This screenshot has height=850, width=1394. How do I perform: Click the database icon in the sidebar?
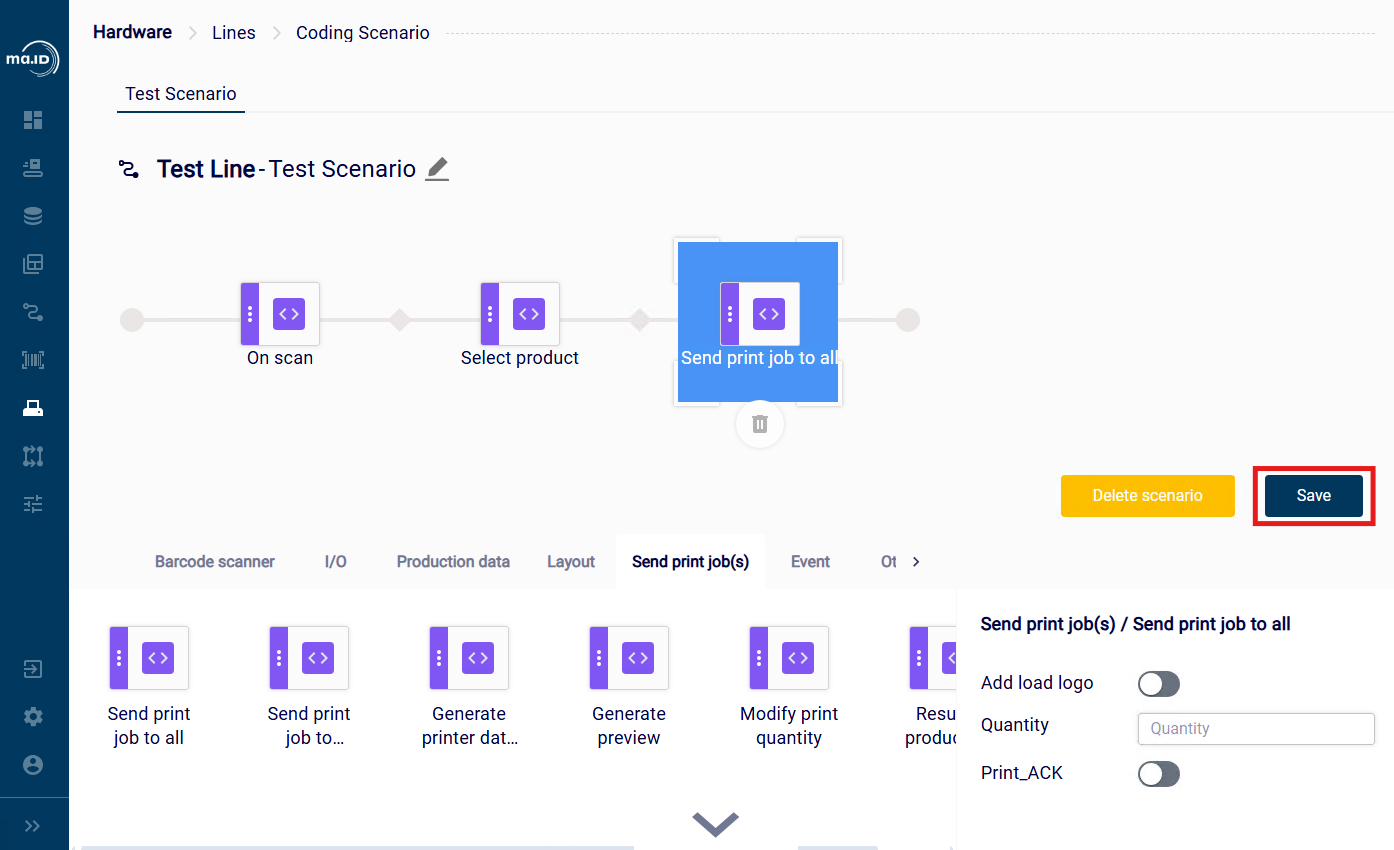tap(33, 216)
